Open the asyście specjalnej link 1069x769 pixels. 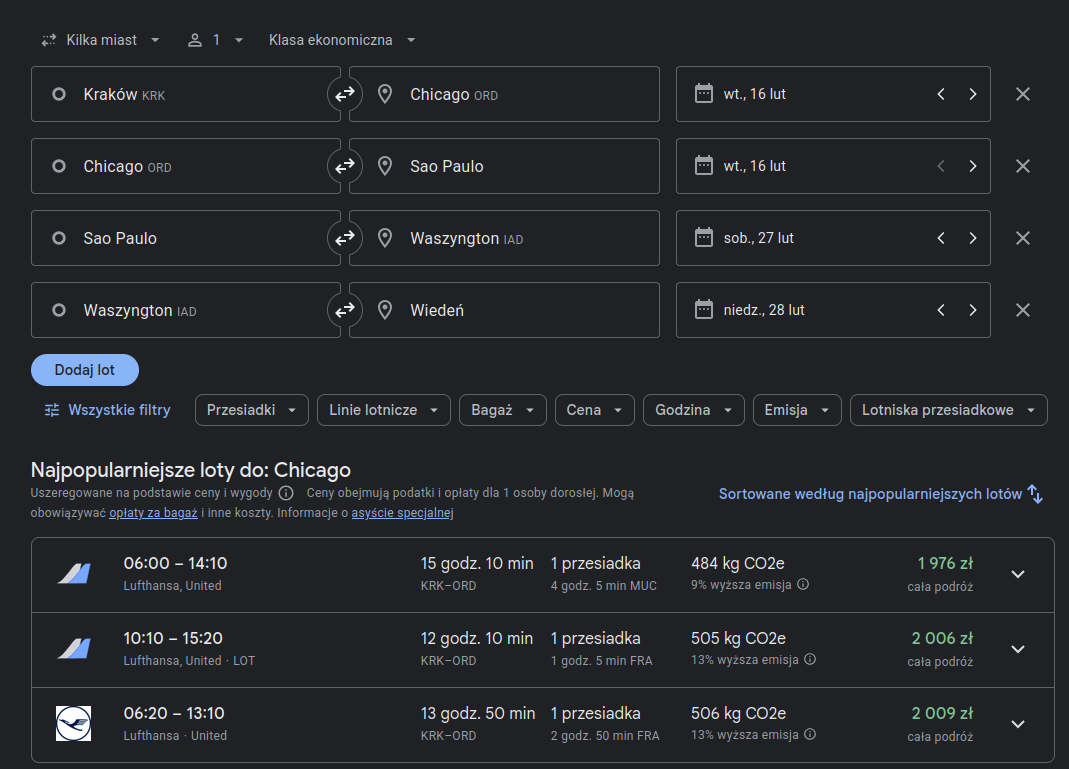tap(402, 513)
